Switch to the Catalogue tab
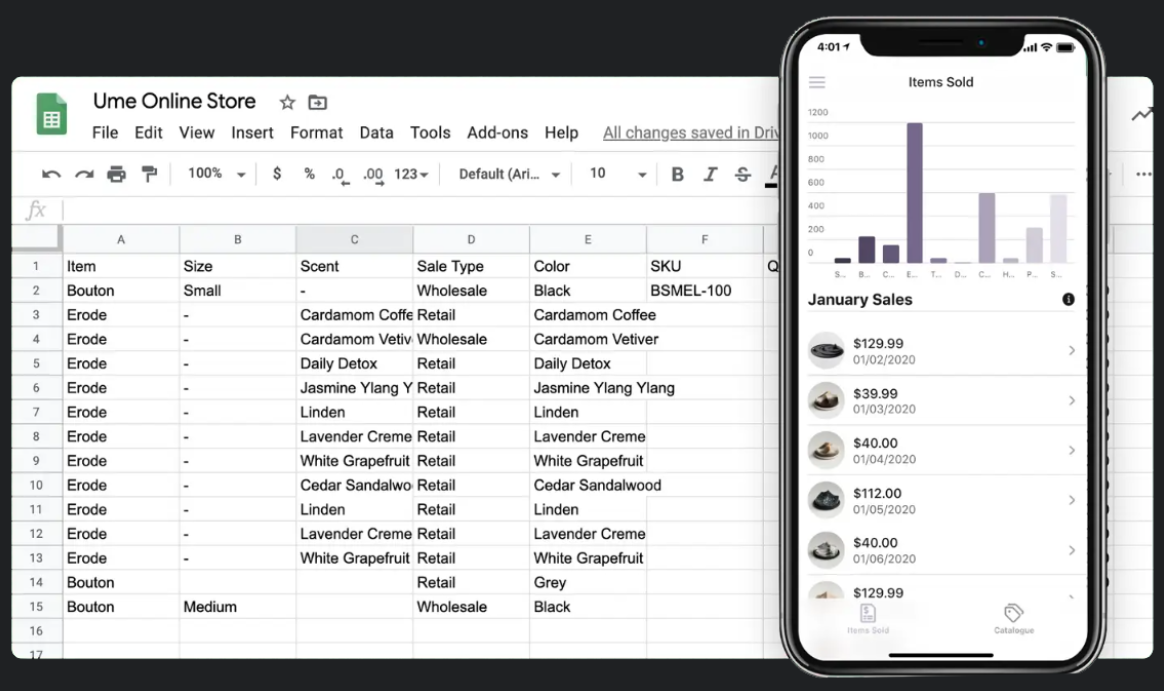Image resolution: width=1164 pixels, height=691 pixels. click(1013, 618)
